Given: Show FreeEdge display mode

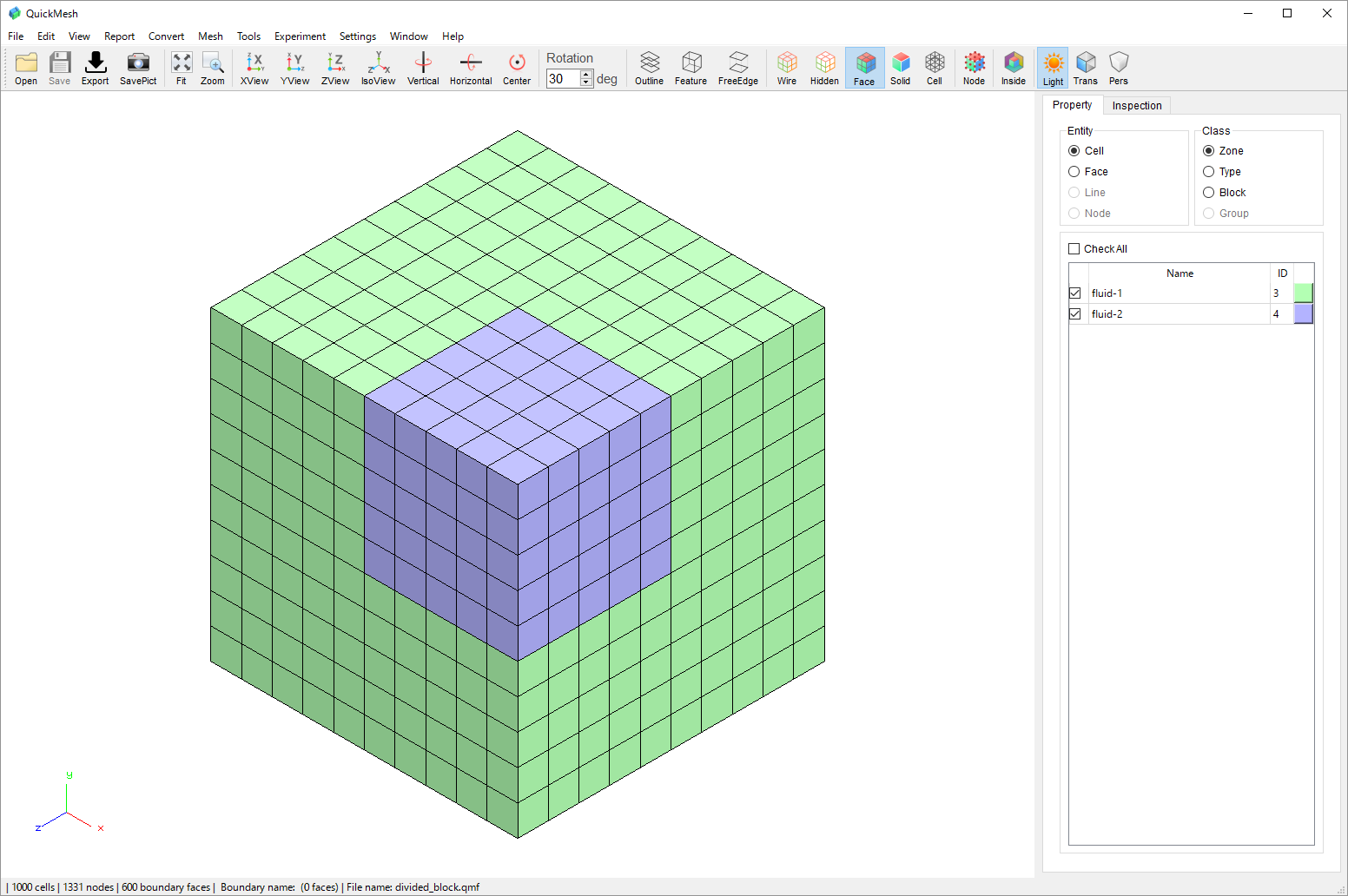Looking at the screenshot, I should tap(738, 68).
